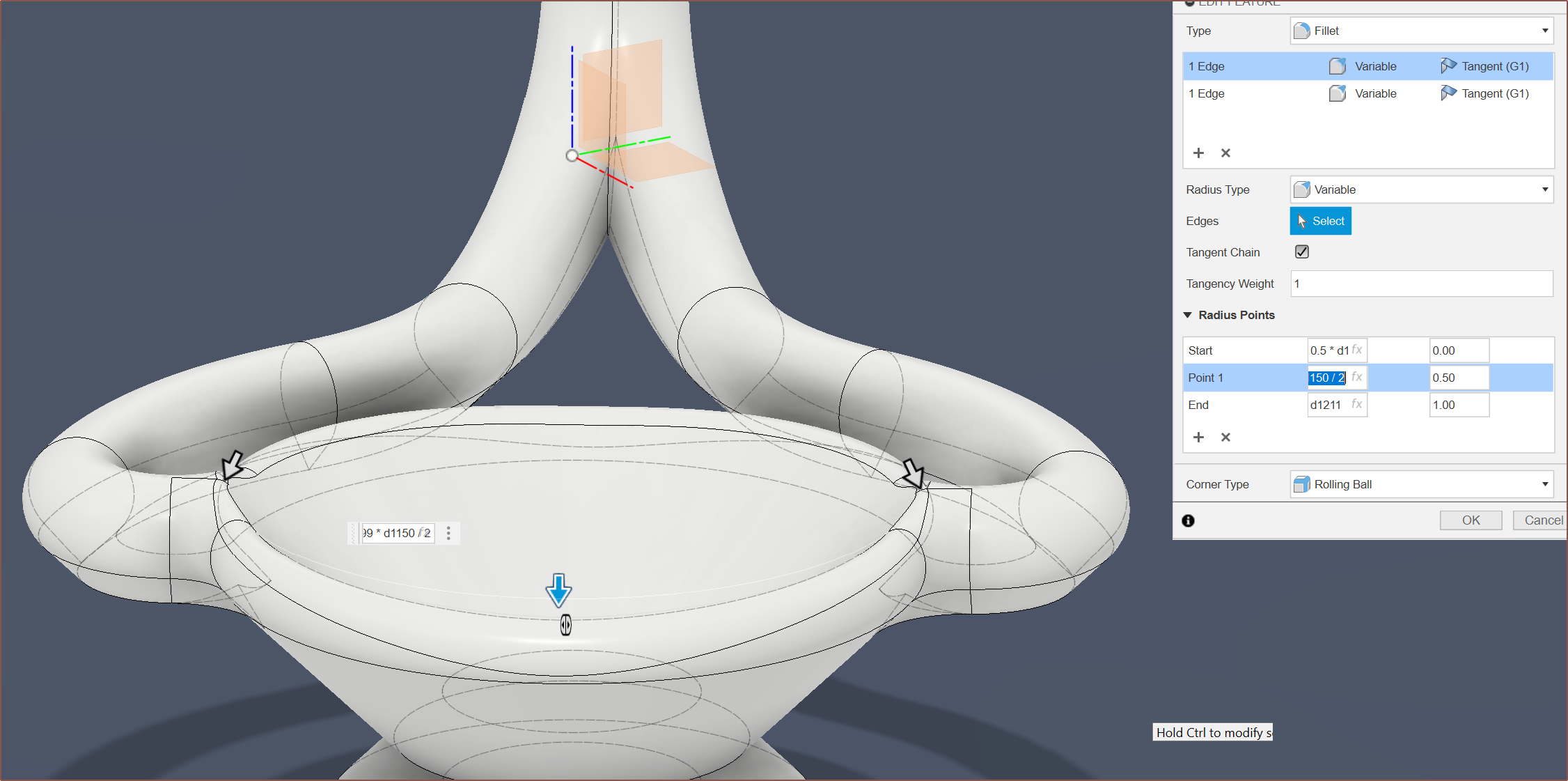Click the Tangency Weight input field
The width and height of the screenshot is (1568, 781).
coord(1421,284)
